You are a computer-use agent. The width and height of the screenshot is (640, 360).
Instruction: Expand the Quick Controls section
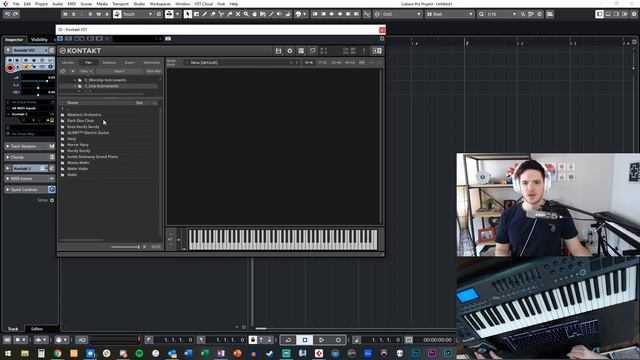(x=7, y=189)
